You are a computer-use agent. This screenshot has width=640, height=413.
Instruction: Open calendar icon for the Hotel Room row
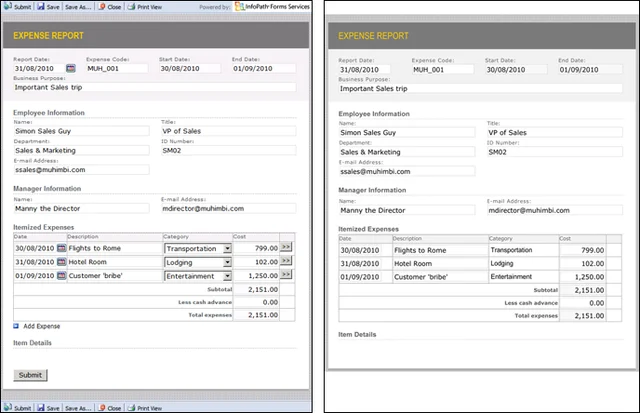click(x=61, y=262)
